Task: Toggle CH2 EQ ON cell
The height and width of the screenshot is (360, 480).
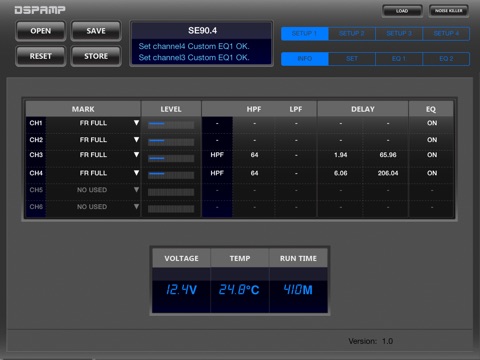Action: 432,140
